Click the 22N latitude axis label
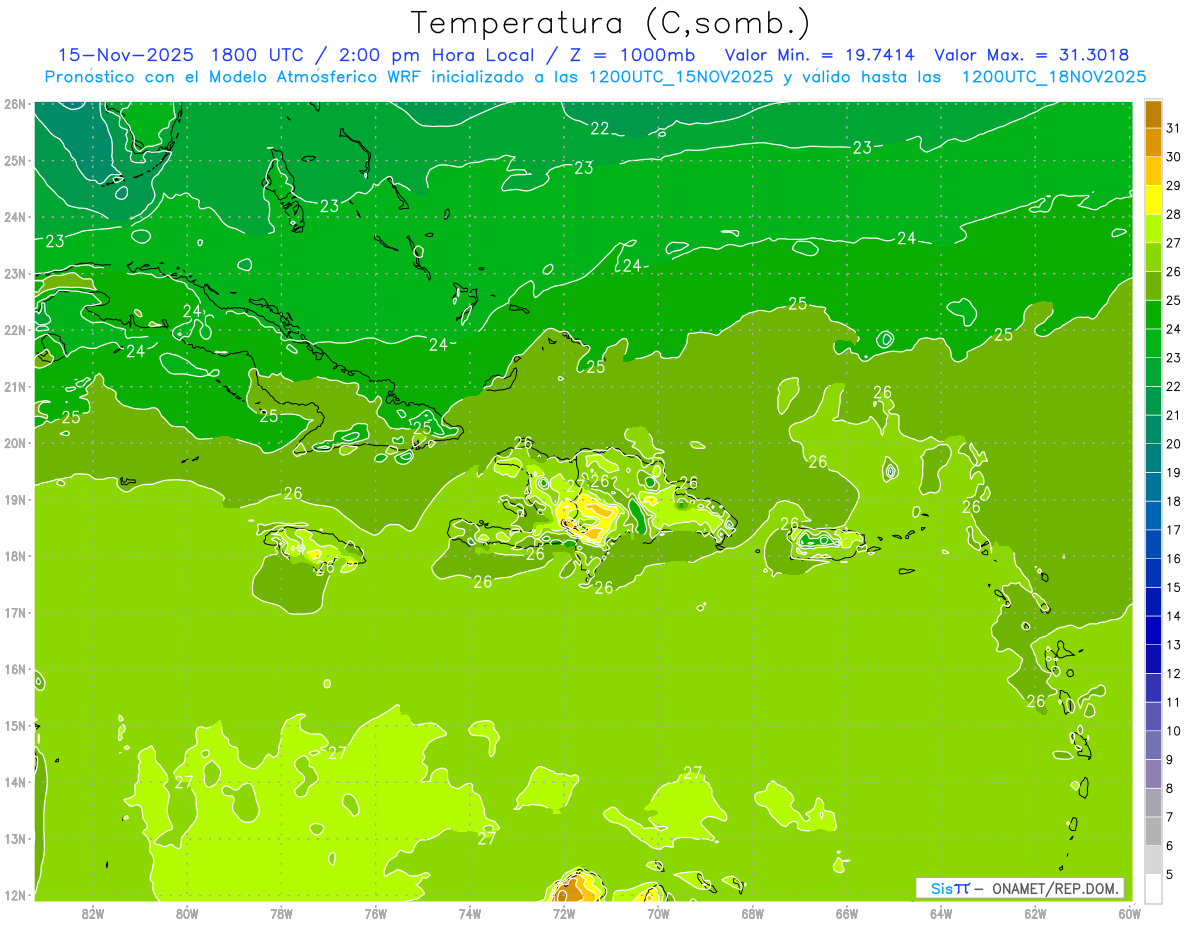The image size is (1200, 927). (15, 330)
